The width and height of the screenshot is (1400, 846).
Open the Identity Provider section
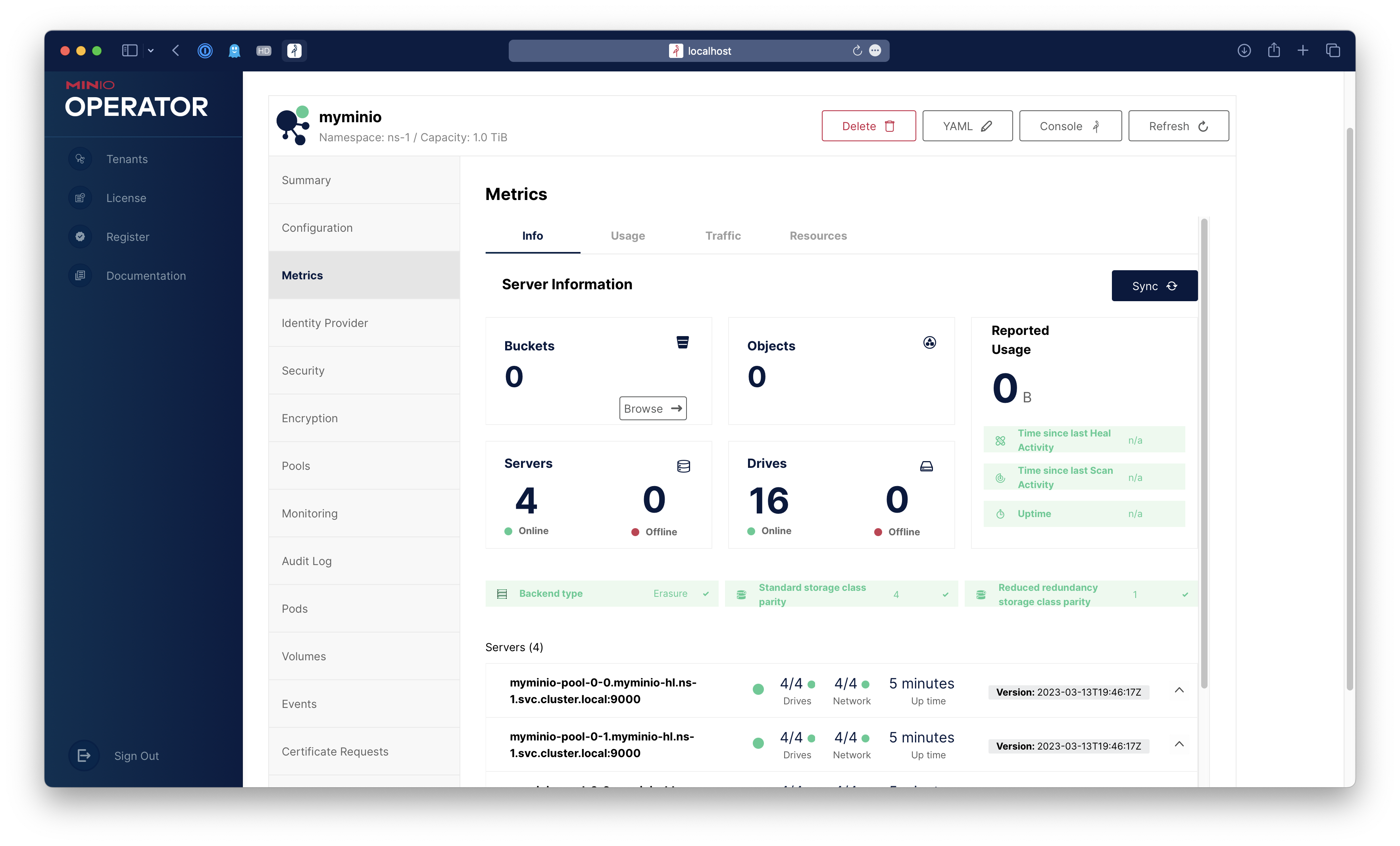363,323
